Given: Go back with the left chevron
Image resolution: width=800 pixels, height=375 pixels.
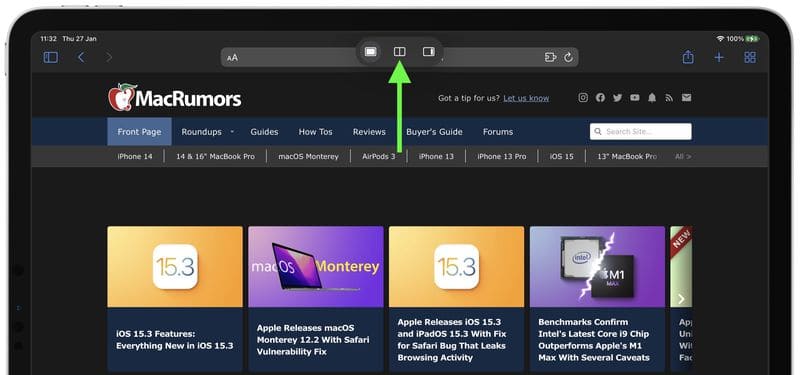Looking at the screenshot, I should (x=81, y=57).
